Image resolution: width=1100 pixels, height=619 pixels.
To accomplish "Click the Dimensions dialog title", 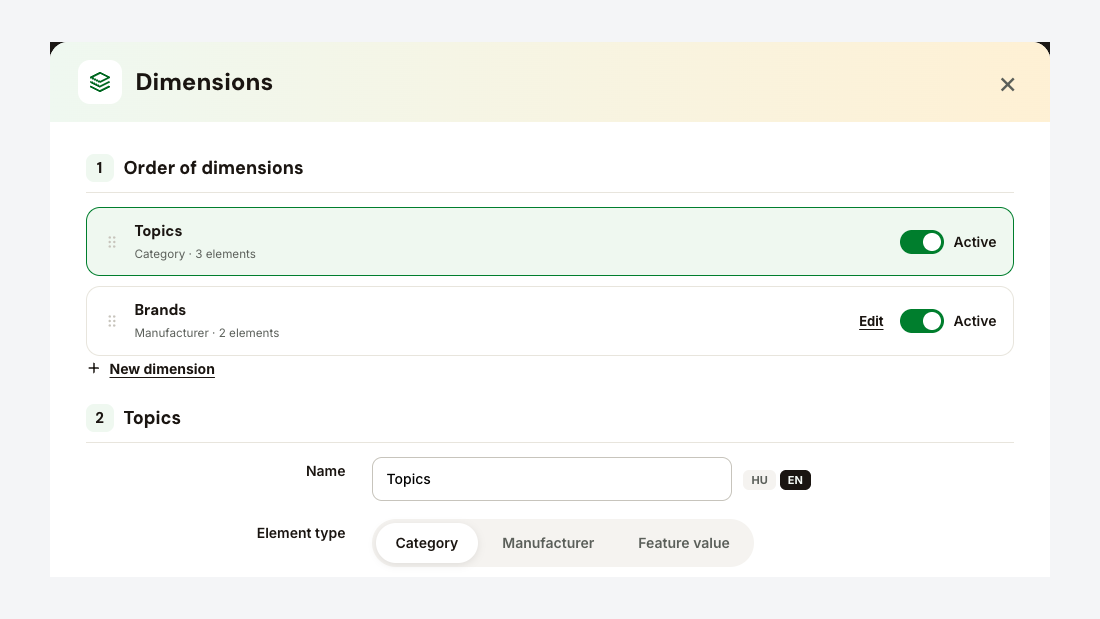I will click(204, 82).
